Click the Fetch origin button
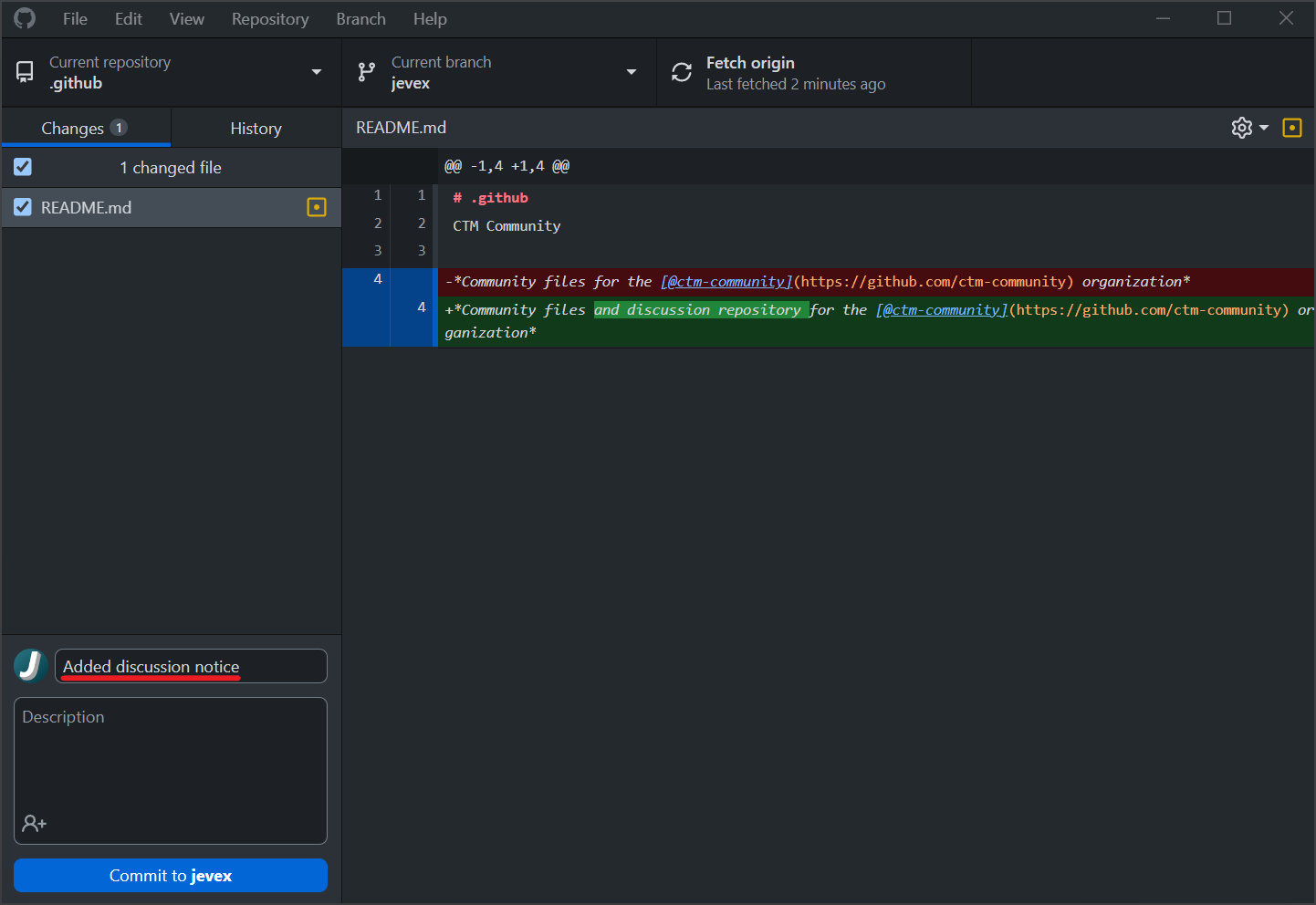 [x=814, y=72]
